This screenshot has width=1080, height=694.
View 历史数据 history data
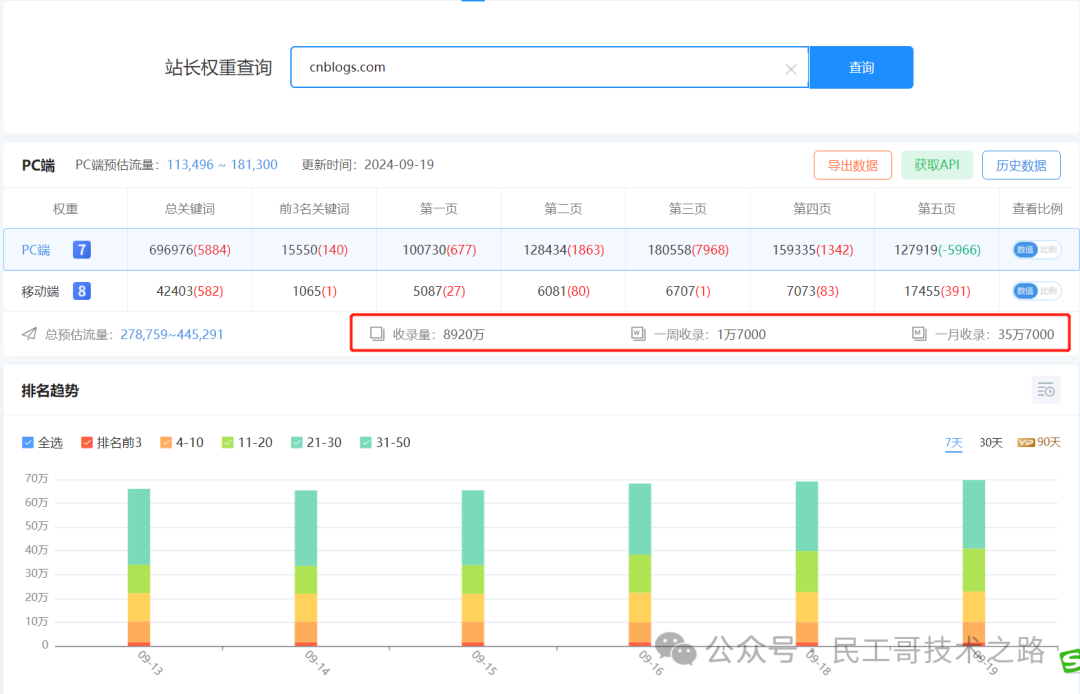click(1021, 165)
